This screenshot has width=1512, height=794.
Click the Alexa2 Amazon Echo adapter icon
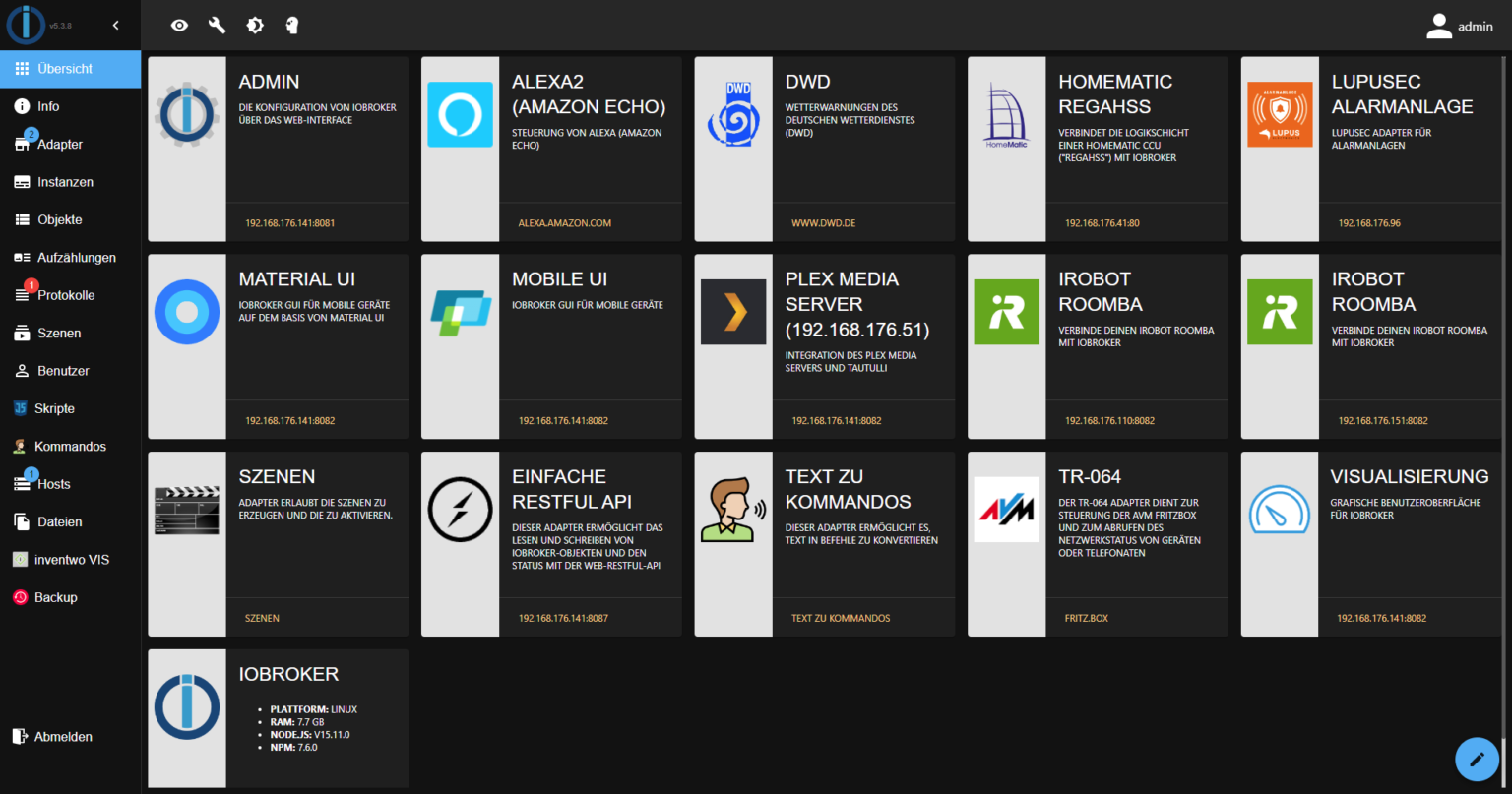pyautogui.click(x=460, y=115)
